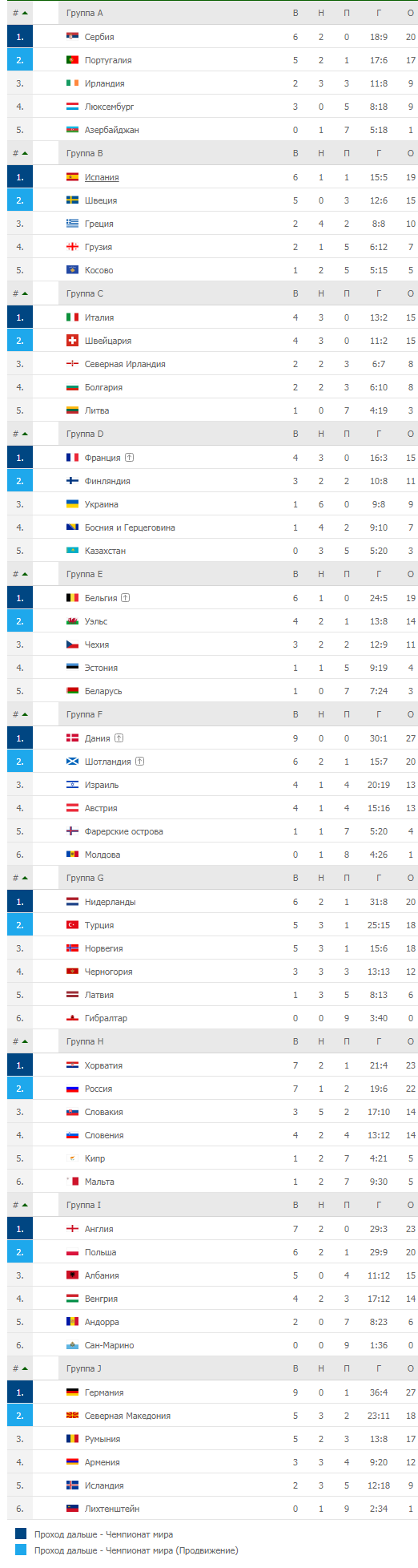Click the promotion arrow icon beside Бельгия
418x1568 pixels.
pyautogui.click(x=126, y=598)
